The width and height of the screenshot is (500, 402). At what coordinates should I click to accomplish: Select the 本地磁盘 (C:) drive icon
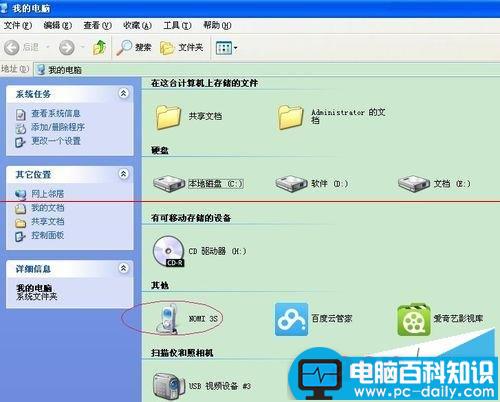[169, 184]
